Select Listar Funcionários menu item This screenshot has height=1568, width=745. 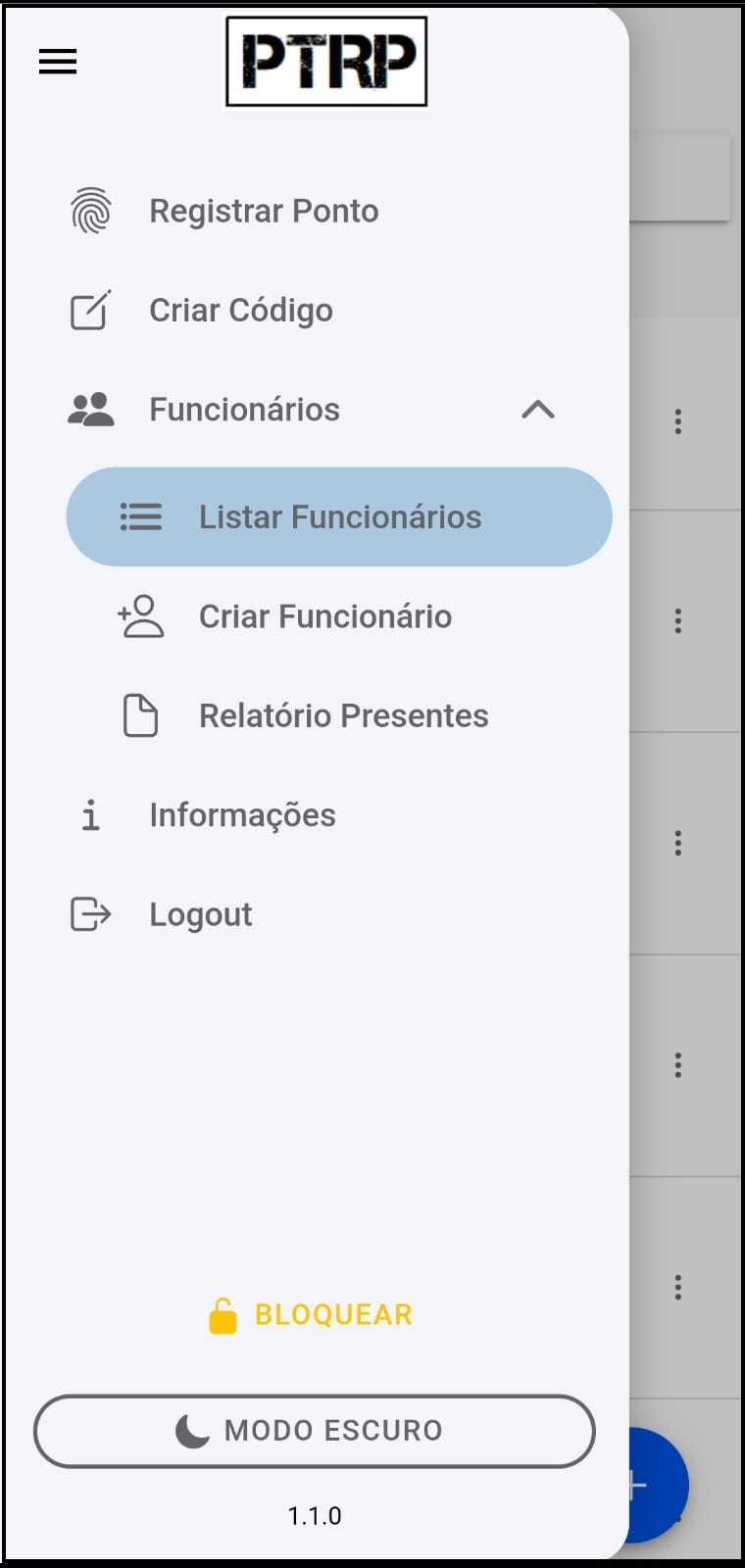point(339,516)
